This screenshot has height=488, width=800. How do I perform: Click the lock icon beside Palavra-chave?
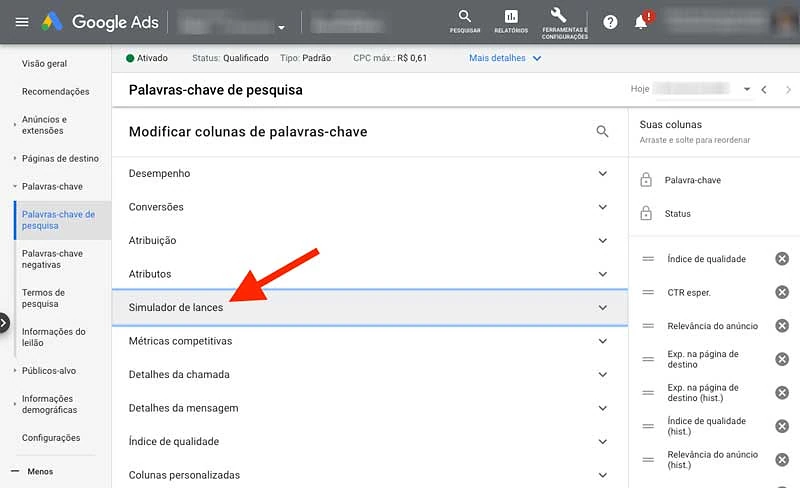pyautogui.click(x=646, y=180)
